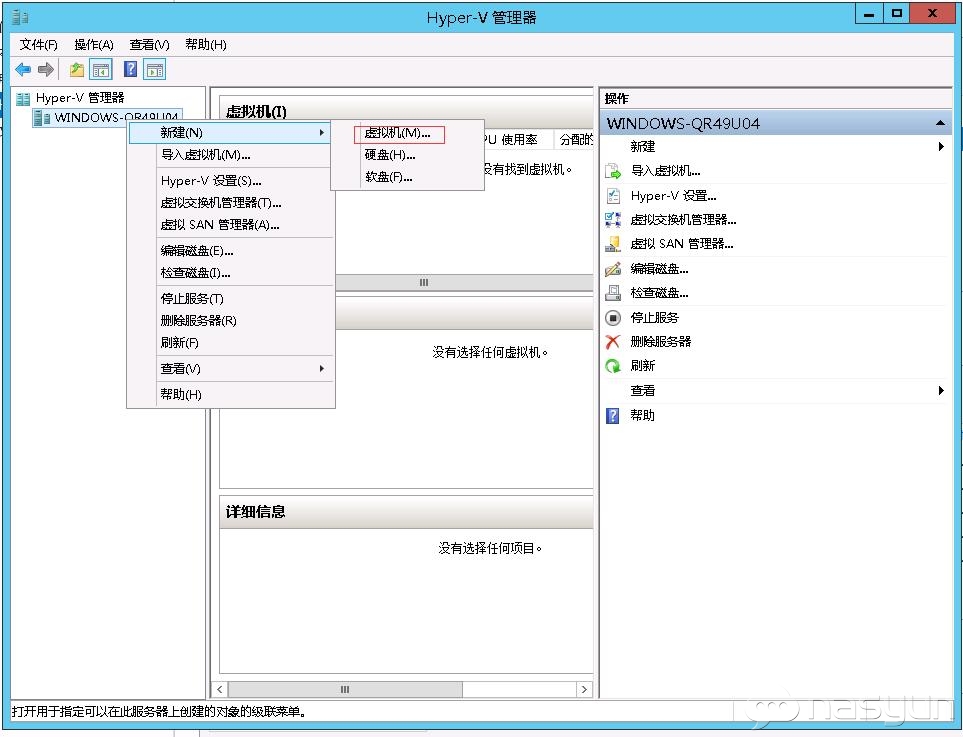
Task: Select 软盘(F)... in the 新建 submenu
Action: (407, 177)
